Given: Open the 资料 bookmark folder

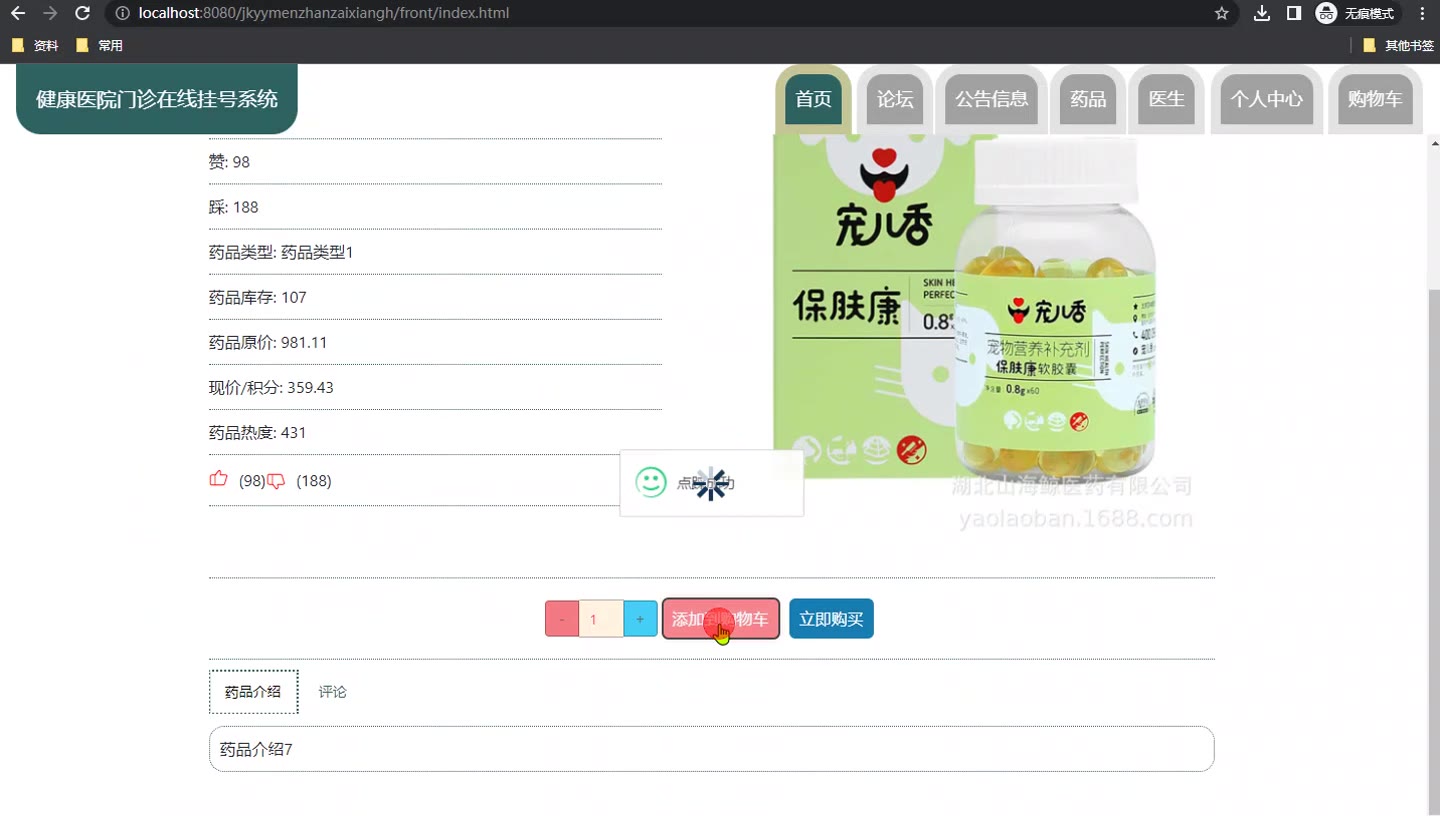Looking at the screenshot, I should (x=35, y=45).
